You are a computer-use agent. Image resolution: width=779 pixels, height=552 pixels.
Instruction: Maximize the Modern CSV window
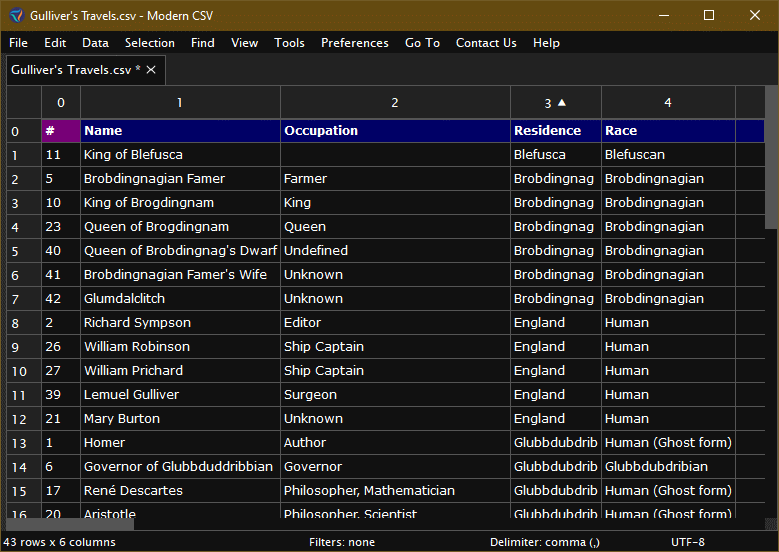709,15
